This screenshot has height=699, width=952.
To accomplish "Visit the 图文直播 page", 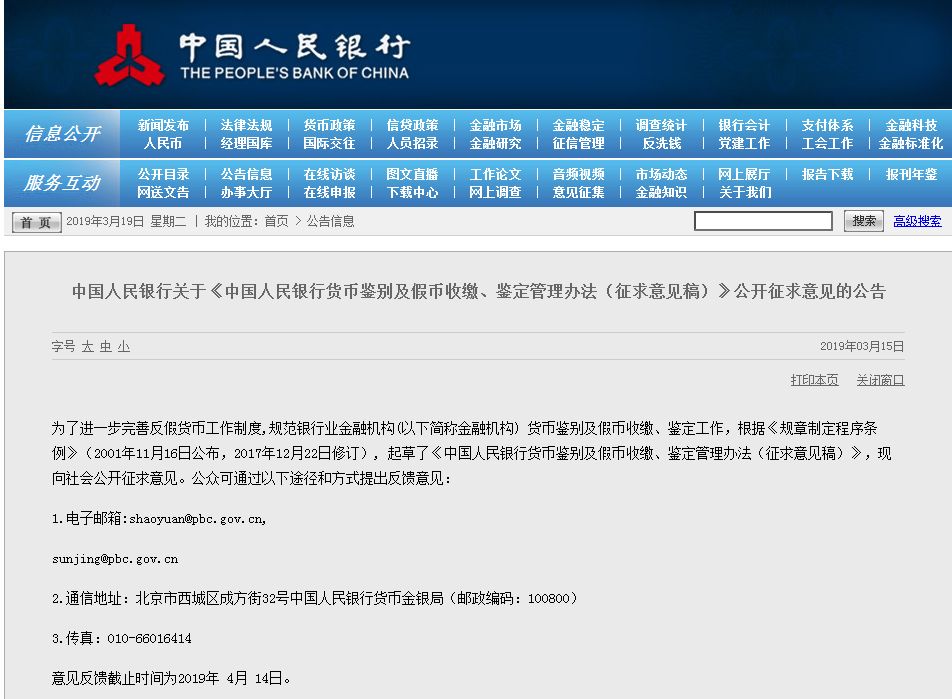I will (x=412, y=174).
